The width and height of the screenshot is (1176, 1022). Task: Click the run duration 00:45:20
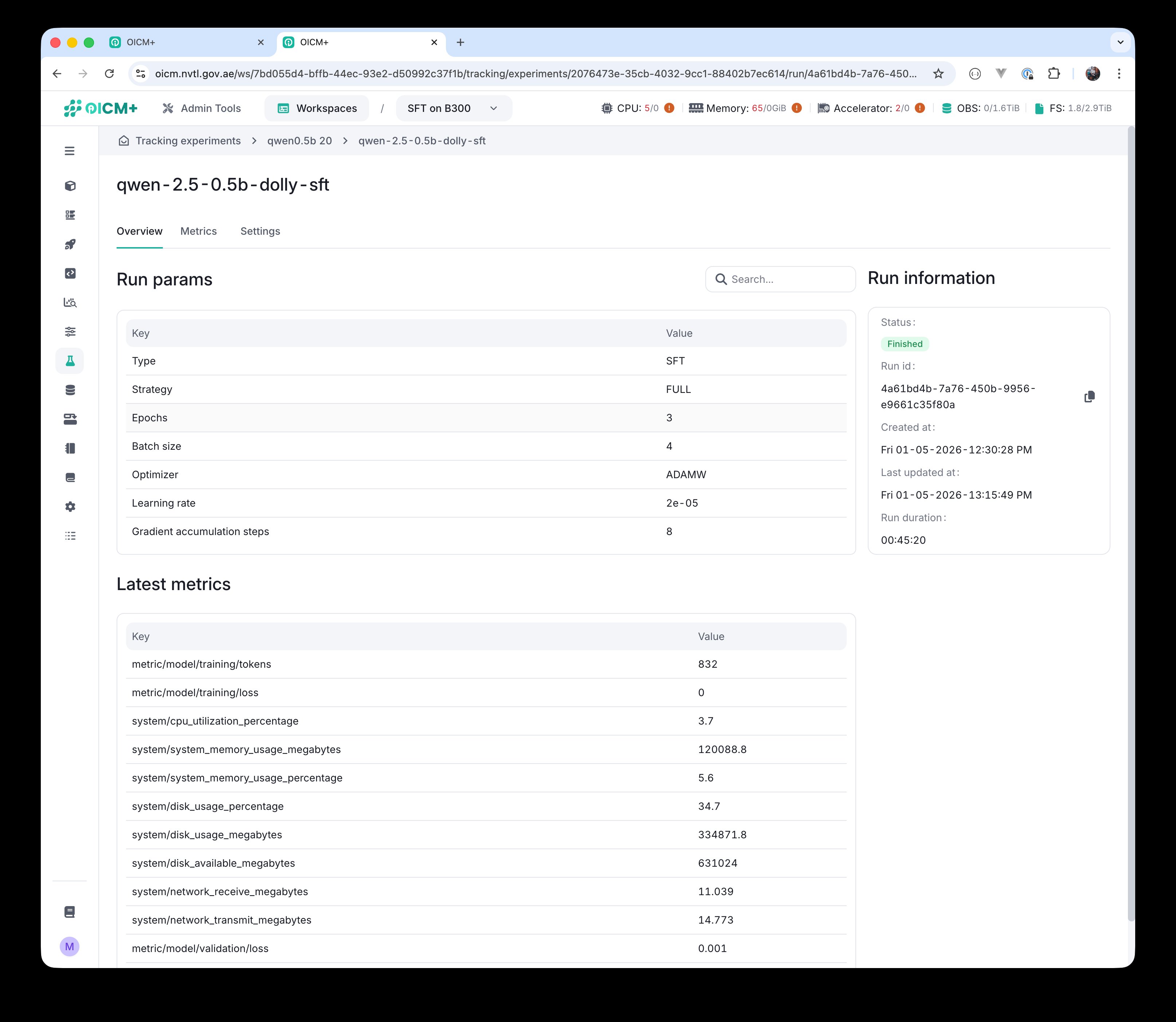(x=903, y=540)
